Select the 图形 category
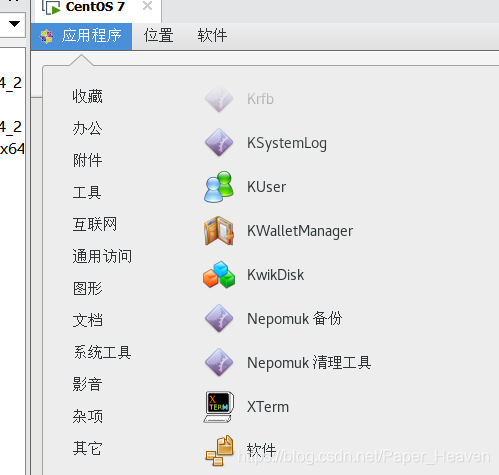Viewport: 499px width, 475px height. tap(87, 288)
